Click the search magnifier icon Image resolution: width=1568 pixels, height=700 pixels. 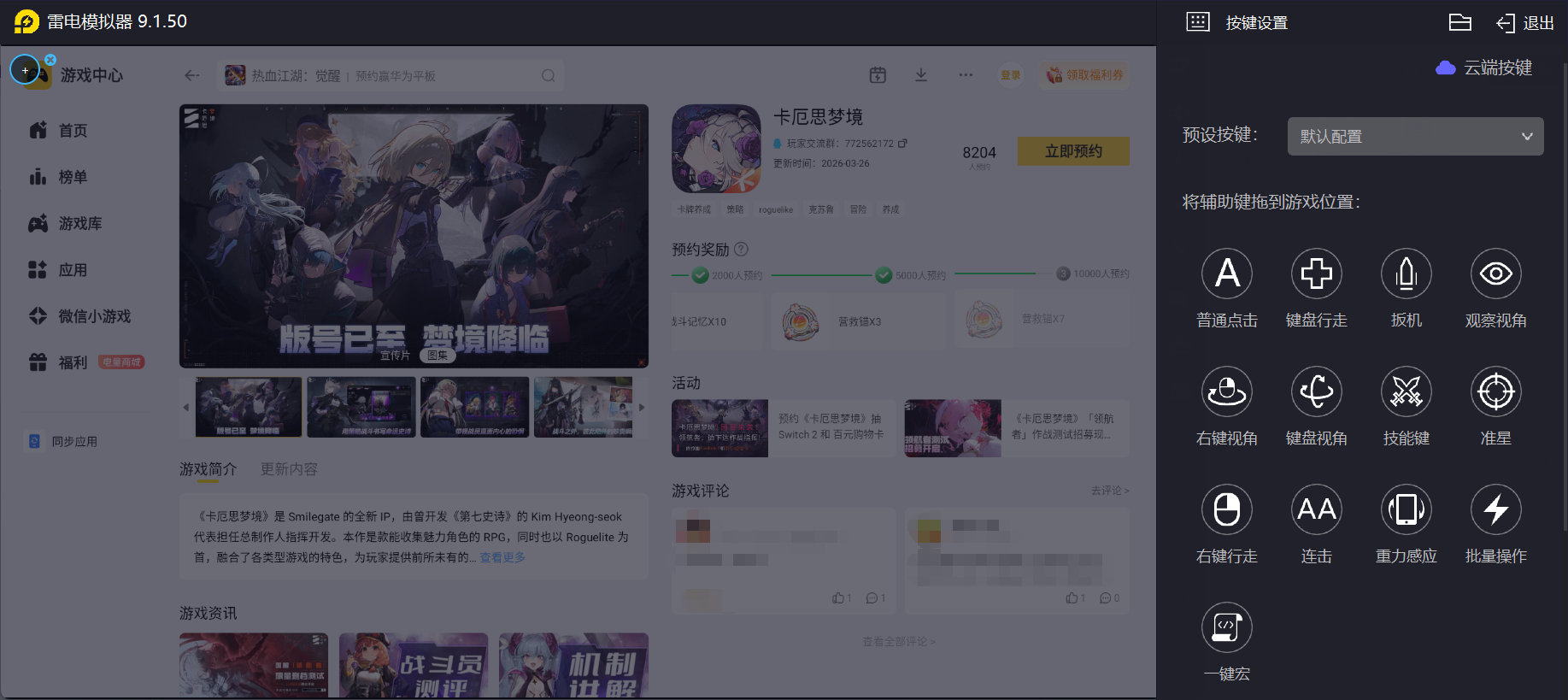tap(548, 76)
